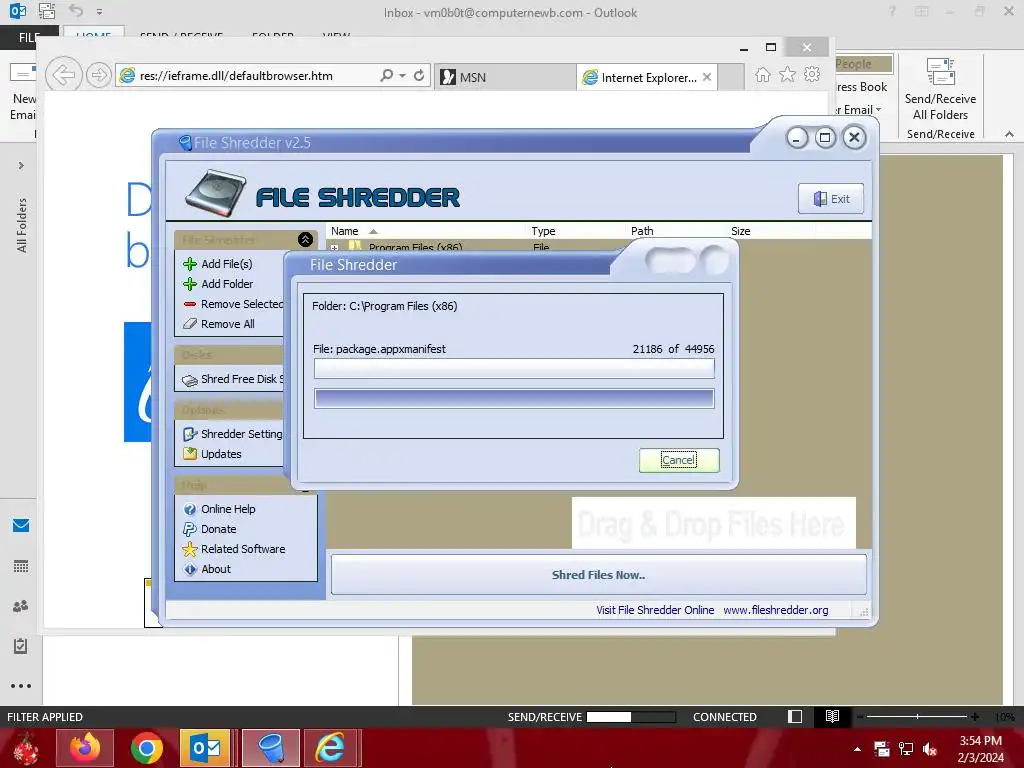
Task: Click the overall progress bar
Action: [514, 398]
